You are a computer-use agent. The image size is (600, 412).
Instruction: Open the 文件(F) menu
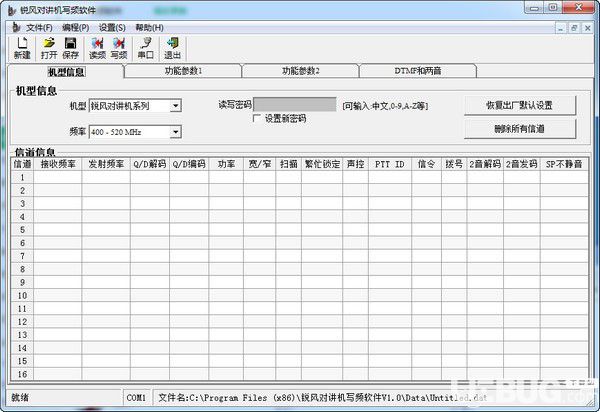tap(39, 28)
